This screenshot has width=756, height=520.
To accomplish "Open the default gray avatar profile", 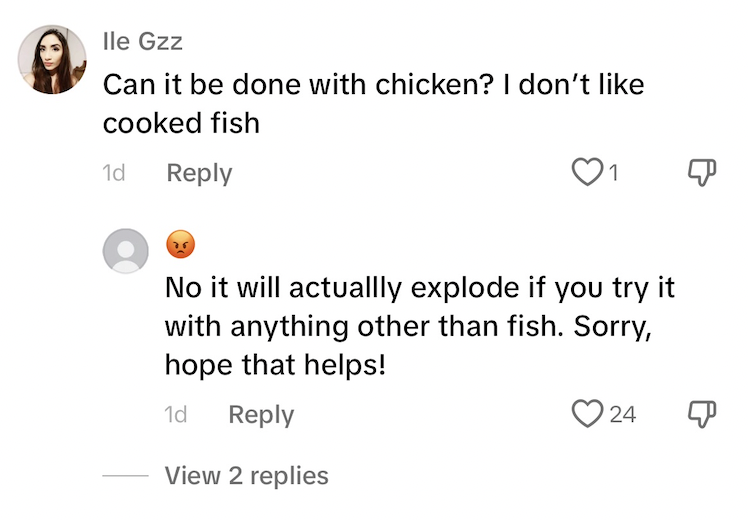I will point(126,250).
